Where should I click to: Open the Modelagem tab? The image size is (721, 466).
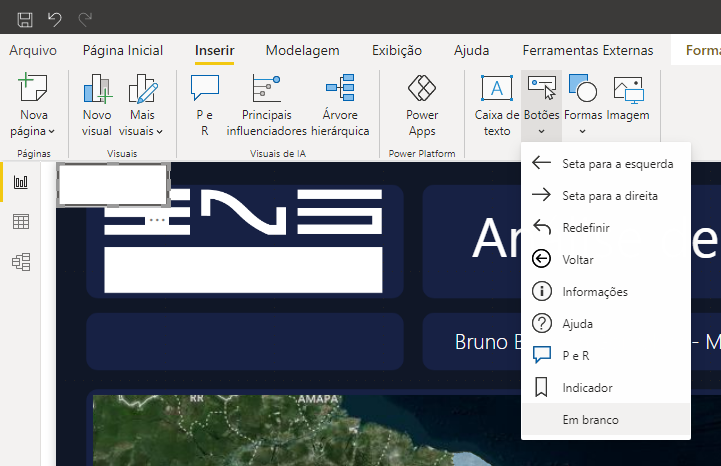pyautogui.click(x=303, y=50)
